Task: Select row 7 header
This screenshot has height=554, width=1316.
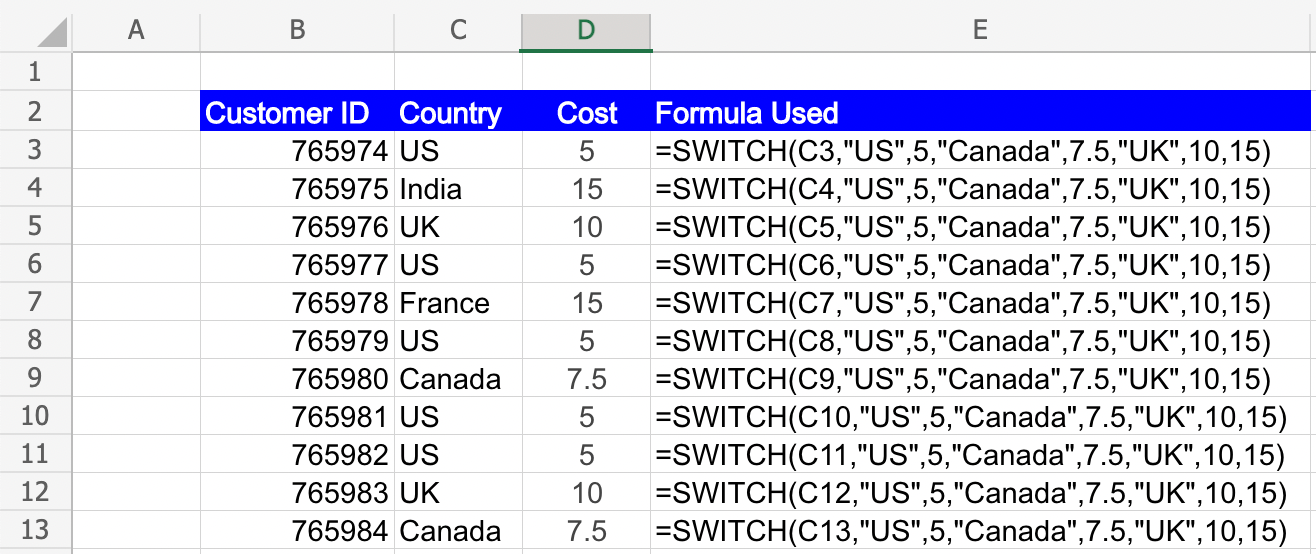Action: 36,302
